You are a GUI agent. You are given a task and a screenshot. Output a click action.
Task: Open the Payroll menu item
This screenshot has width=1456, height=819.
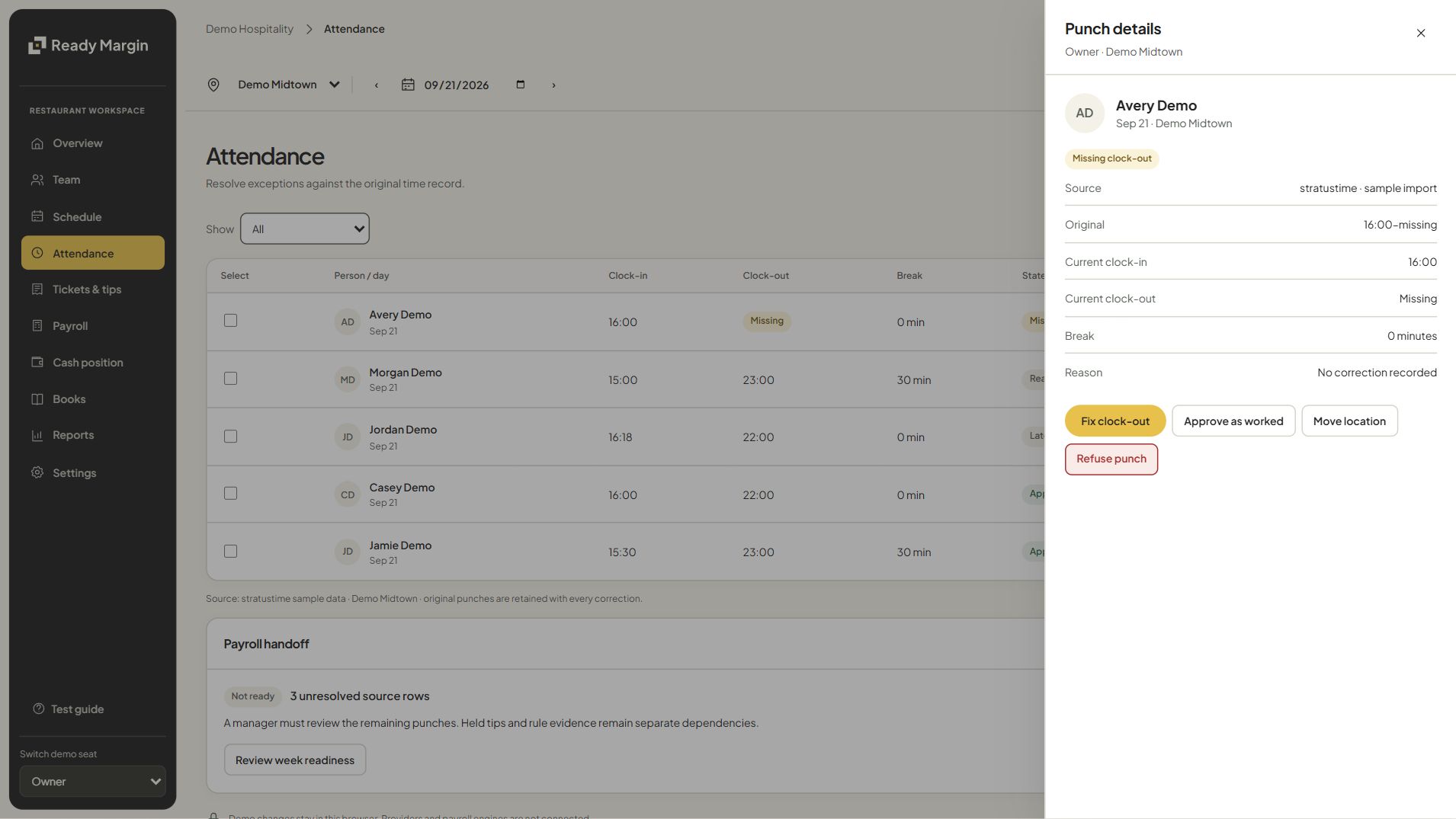[92, 326]
